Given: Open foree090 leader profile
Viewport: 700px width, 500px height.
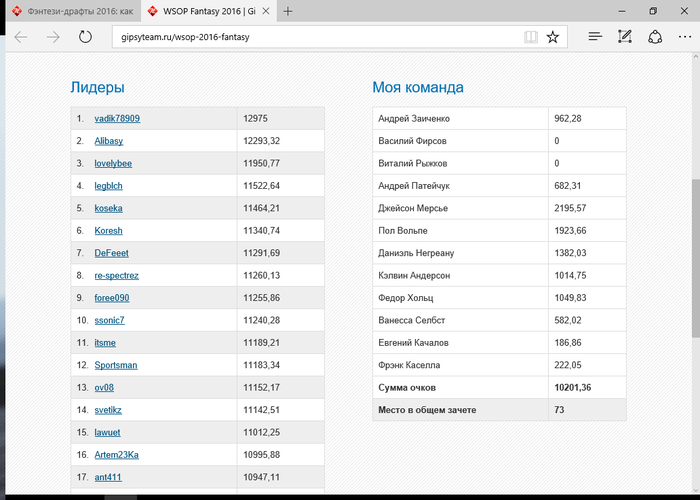Looking at the screenshot, I should coord(112,298).
